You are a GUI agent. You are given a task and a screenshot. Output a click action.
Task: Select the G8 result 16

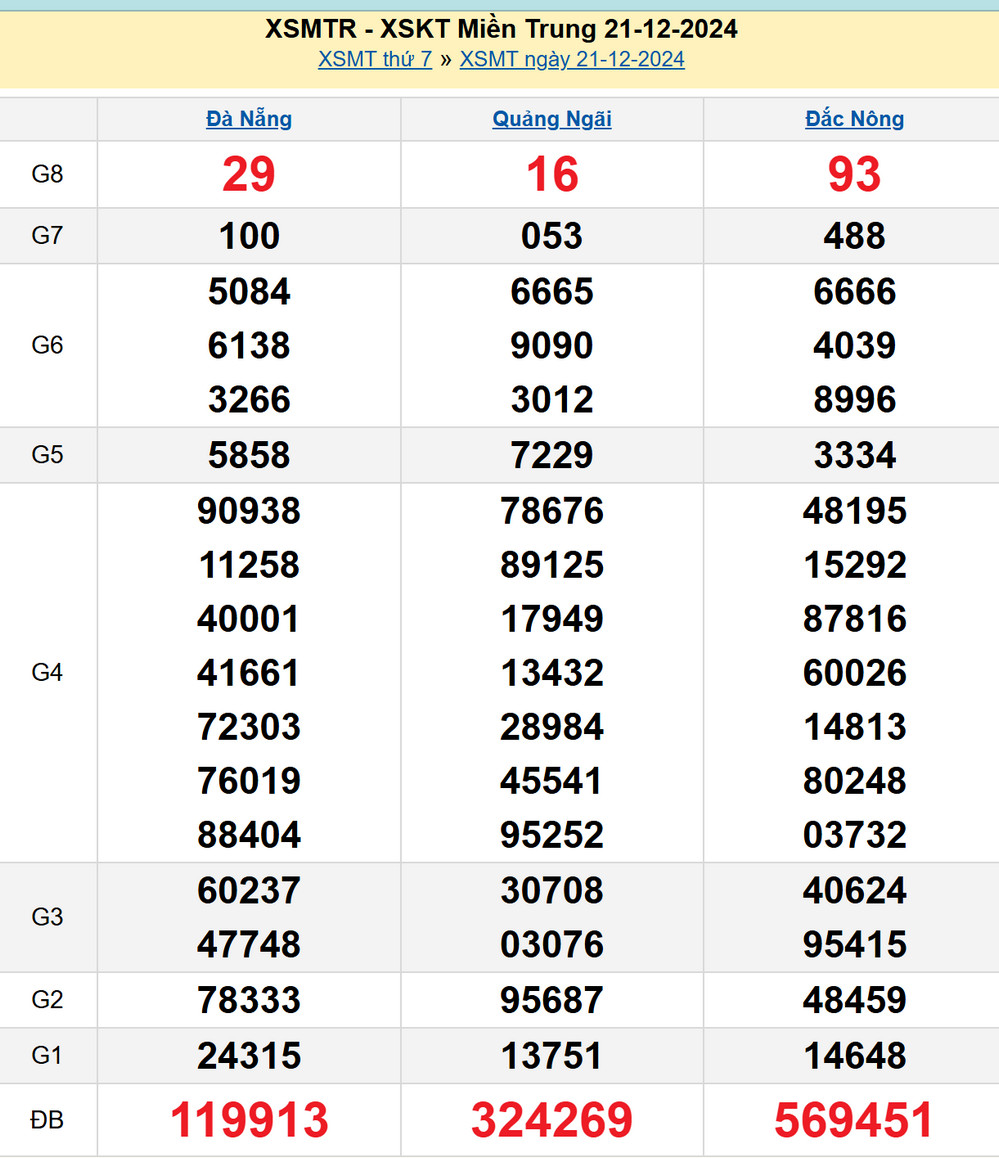552,175
